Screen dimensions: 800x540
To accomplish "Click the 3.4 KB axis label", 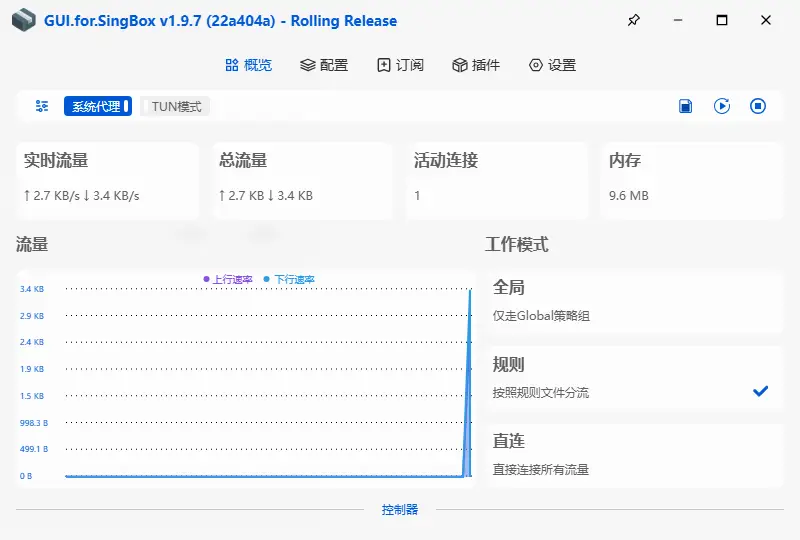I will [32, 289].
